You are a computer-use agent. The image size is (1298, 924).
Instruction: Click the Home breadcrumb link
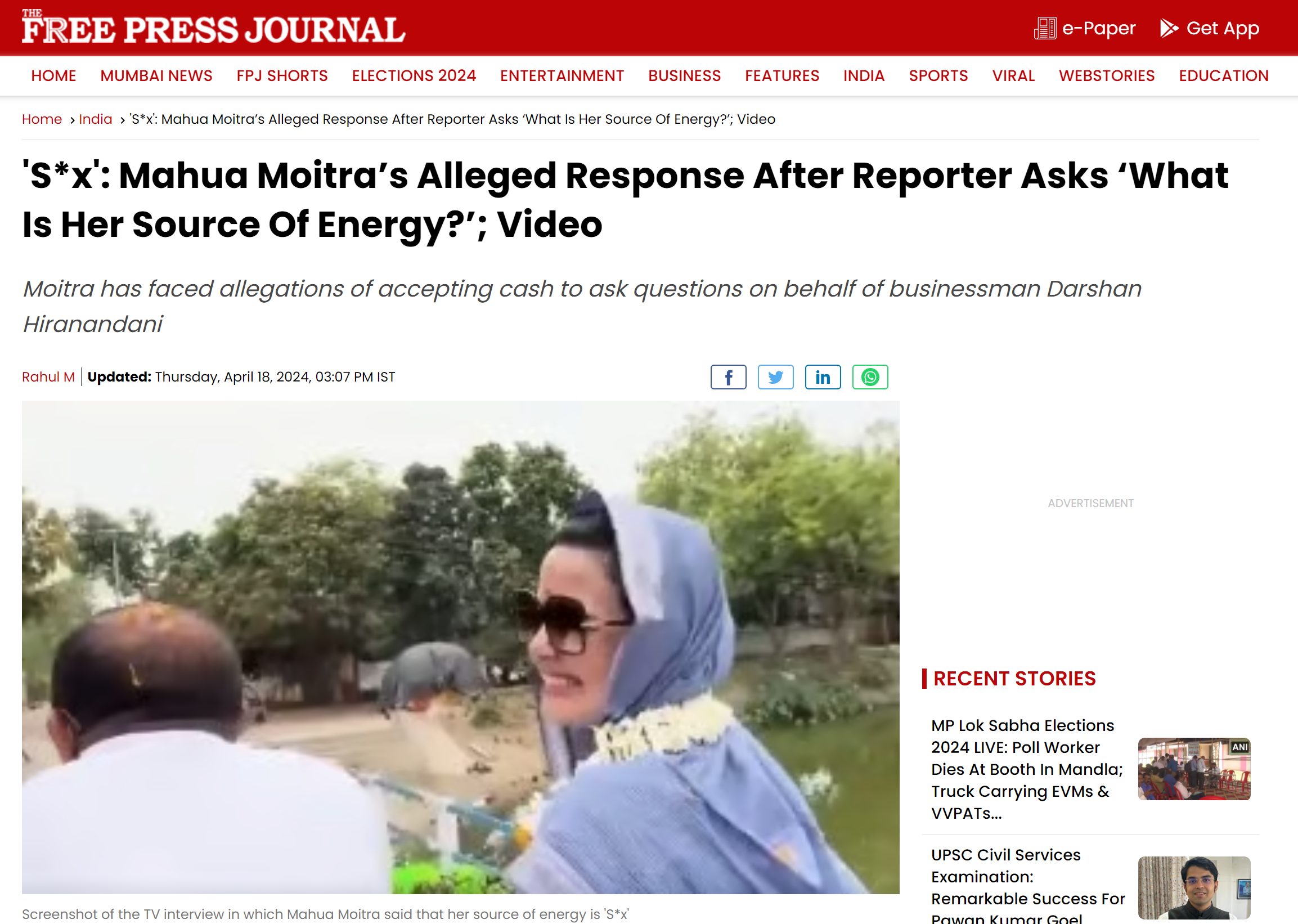(42, 119)
